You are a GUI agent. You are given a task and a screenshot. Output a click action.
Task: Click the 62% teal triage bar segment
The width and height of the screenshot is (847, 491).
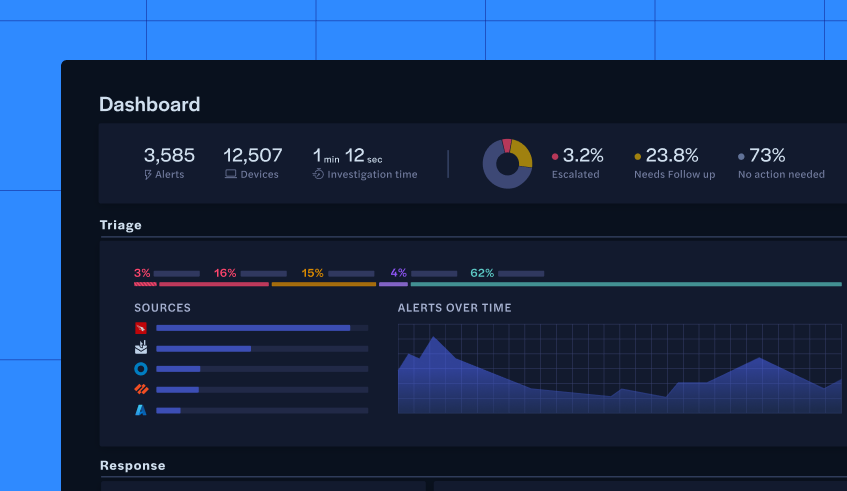click(x=612, y=284)
